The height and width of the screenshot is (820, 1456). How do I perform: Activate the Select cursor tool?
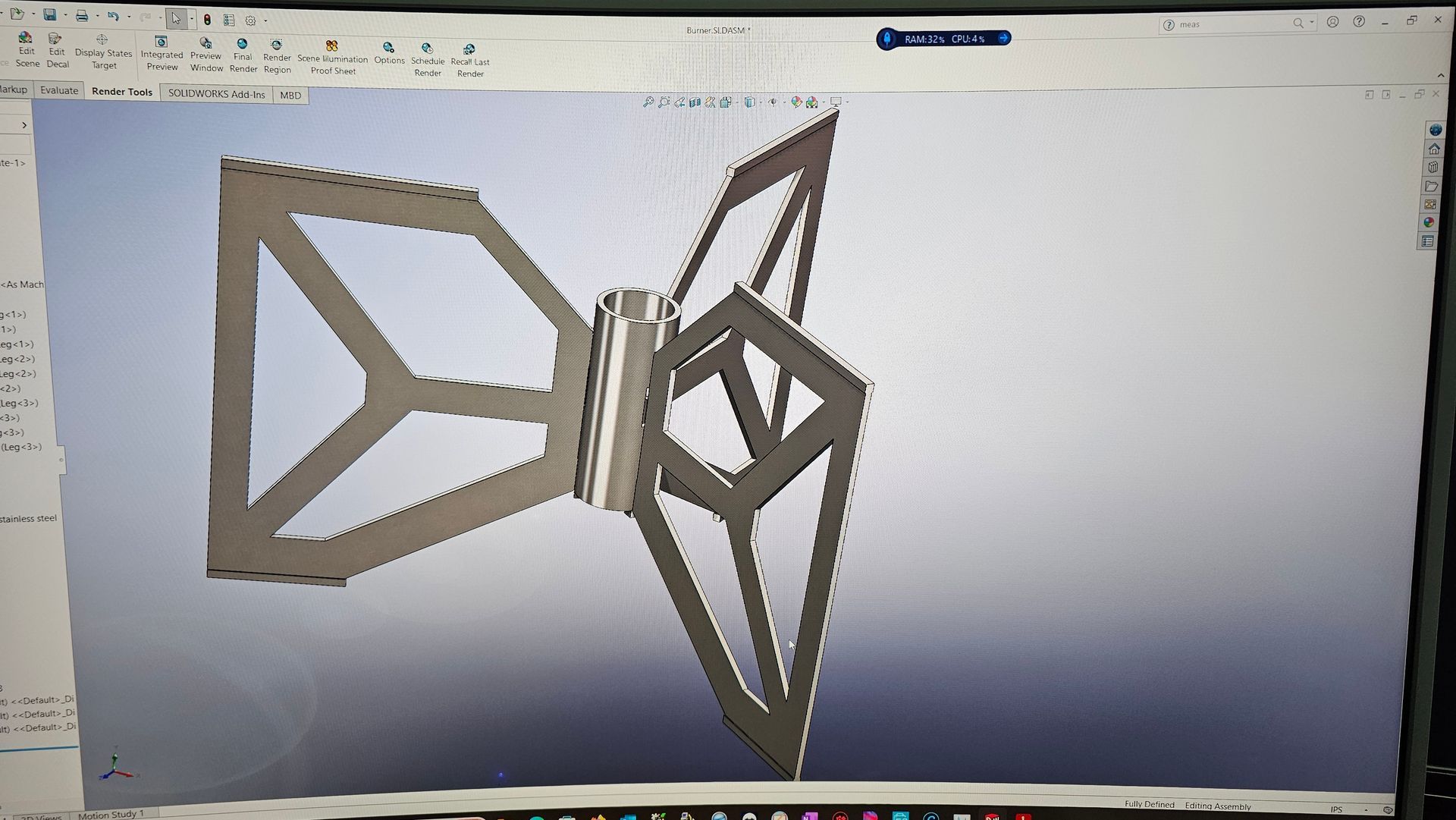tap(176, 18)
